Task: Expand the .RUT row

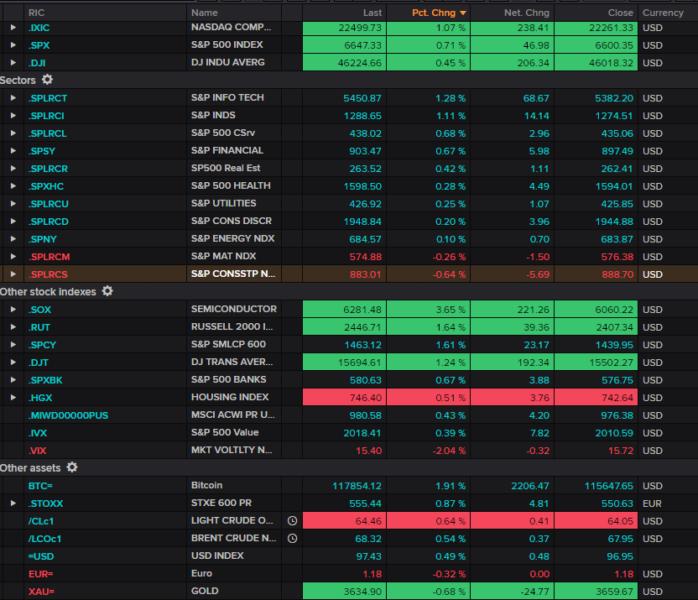Action: 13,327
